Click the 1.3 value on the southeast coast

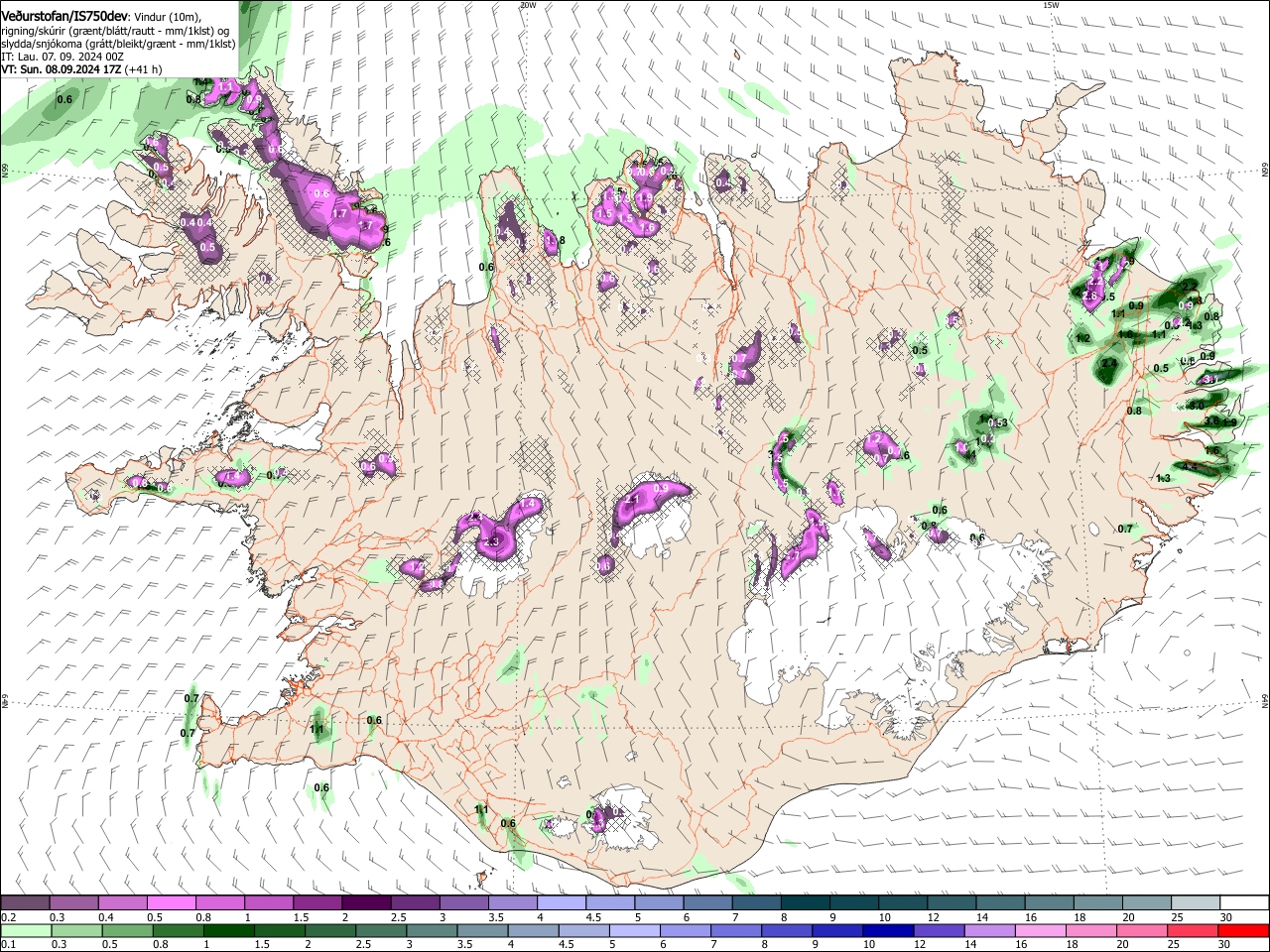pos(1164,478)
